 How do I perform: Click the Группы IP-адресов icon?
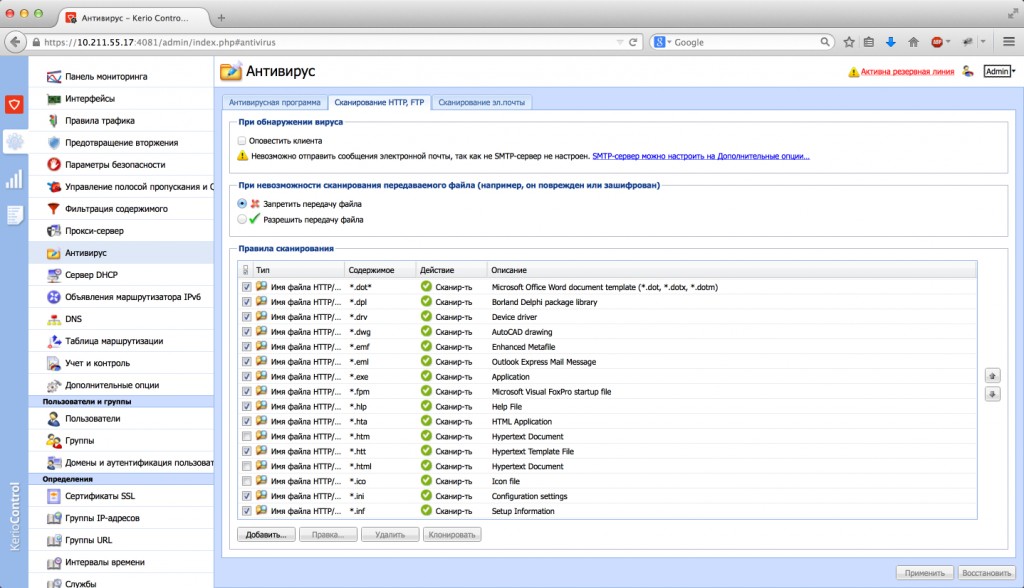point(54,518)
